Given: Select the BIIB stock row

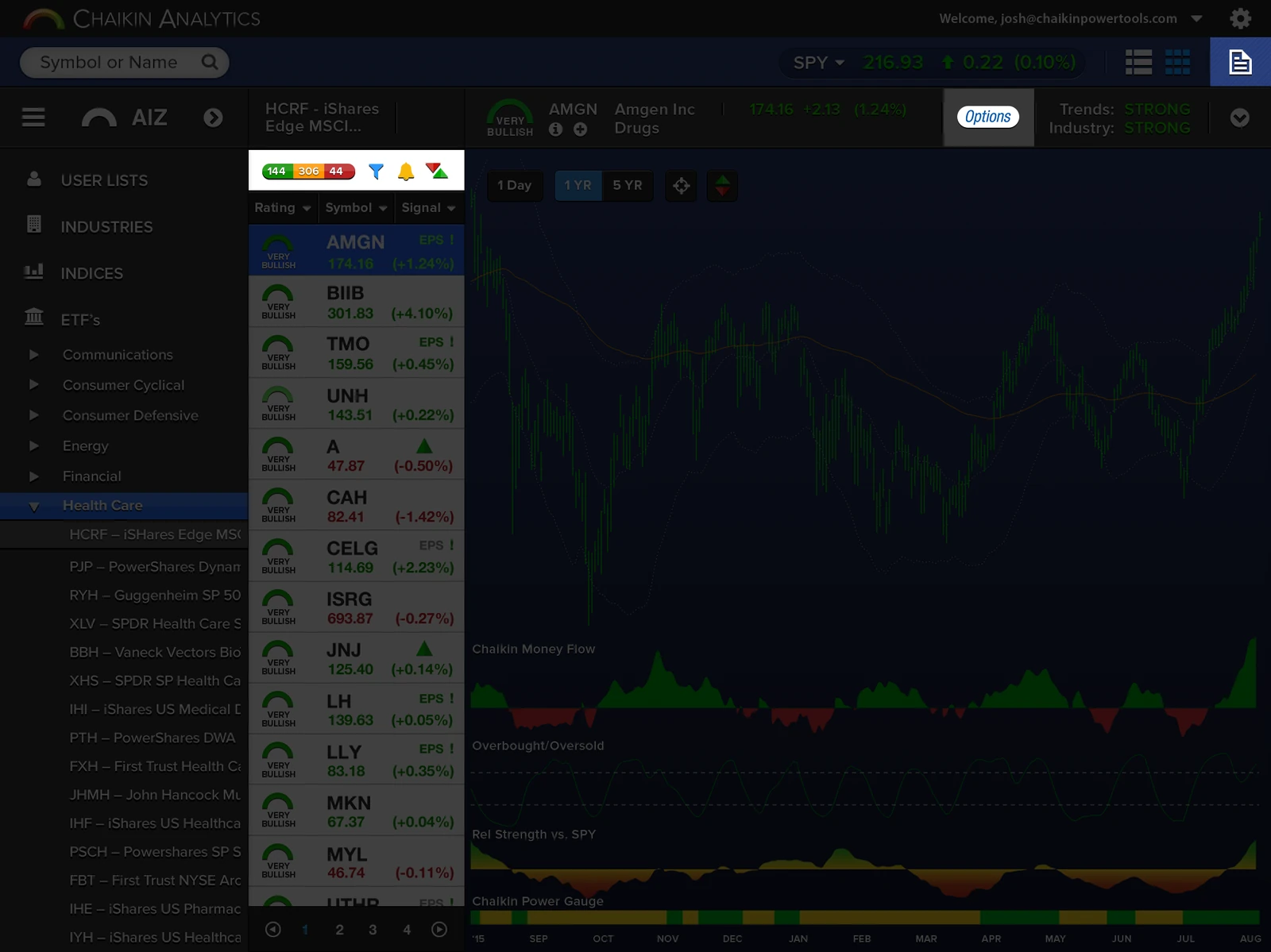Looking at the screenshot, I should 357,303.
